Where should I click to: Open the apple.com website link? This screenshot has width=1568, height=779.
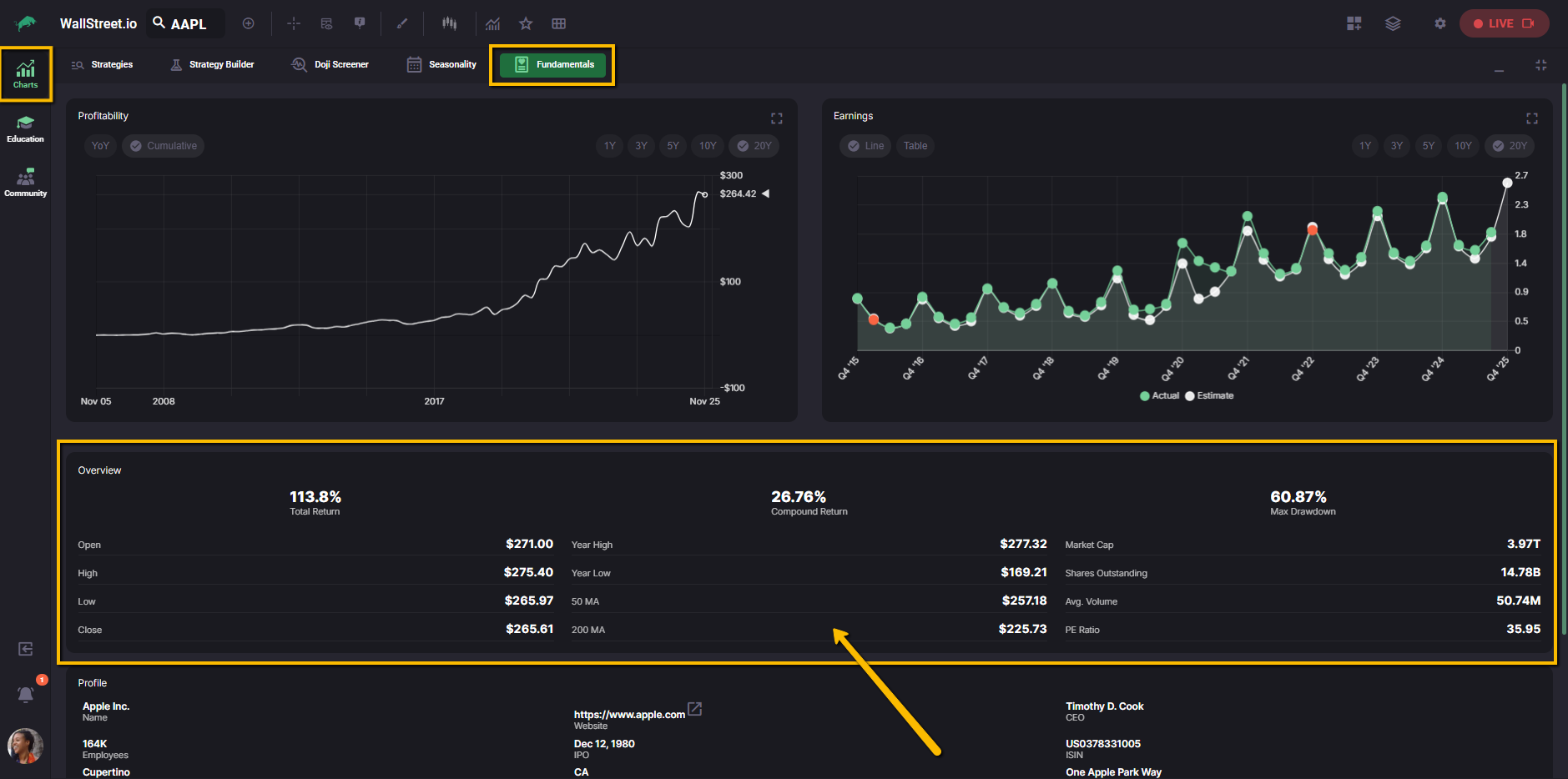point(629,714)
